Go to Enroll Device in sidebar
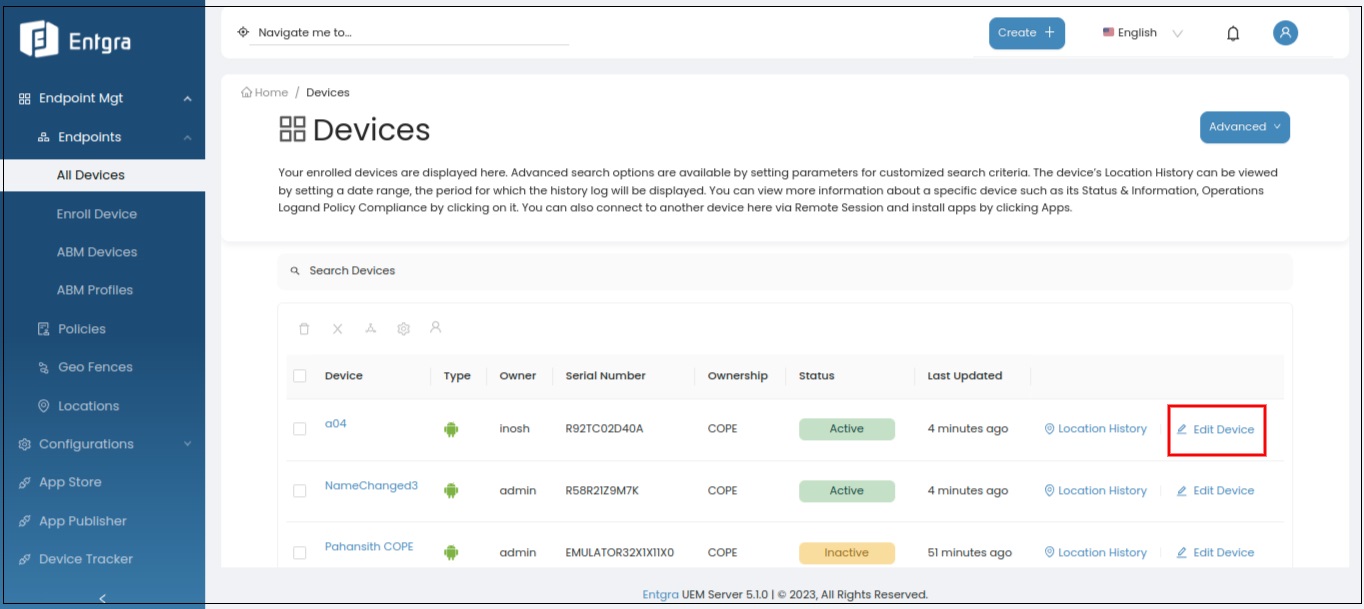 (x=97, y=214)
